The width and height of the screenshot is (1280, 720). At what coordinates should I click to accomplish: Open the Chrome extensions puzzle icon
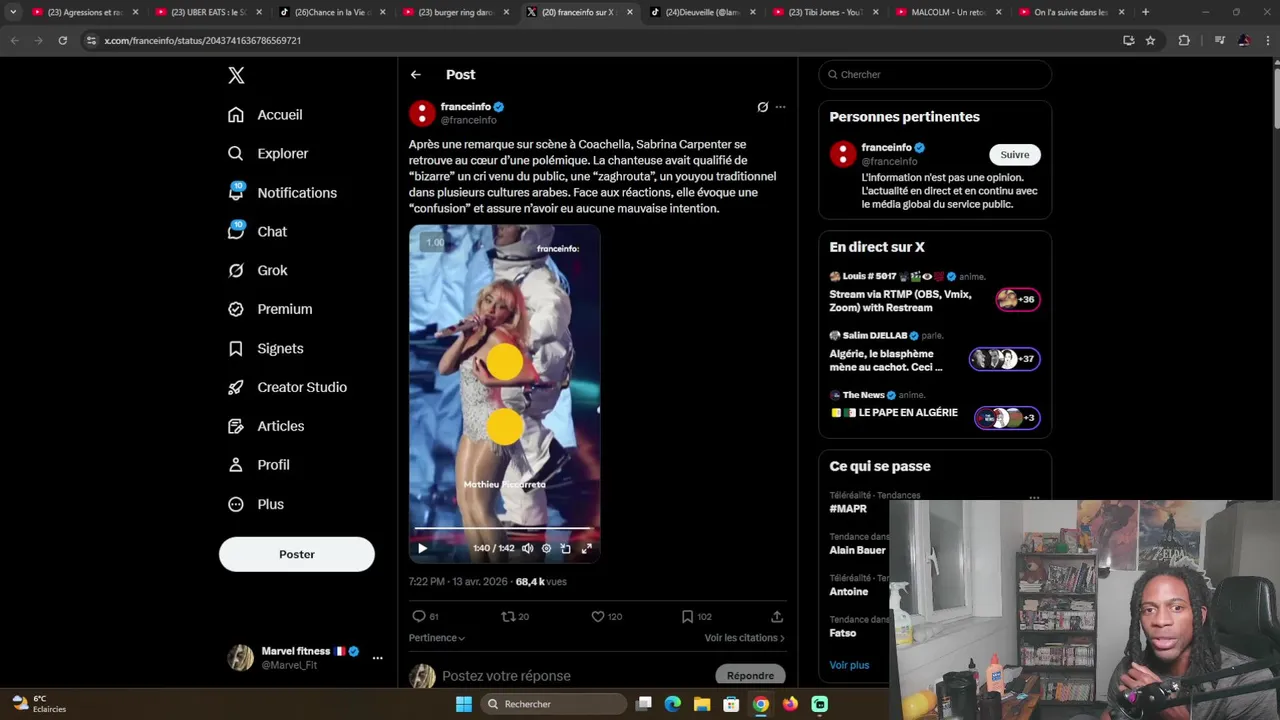coord(1184,40)
